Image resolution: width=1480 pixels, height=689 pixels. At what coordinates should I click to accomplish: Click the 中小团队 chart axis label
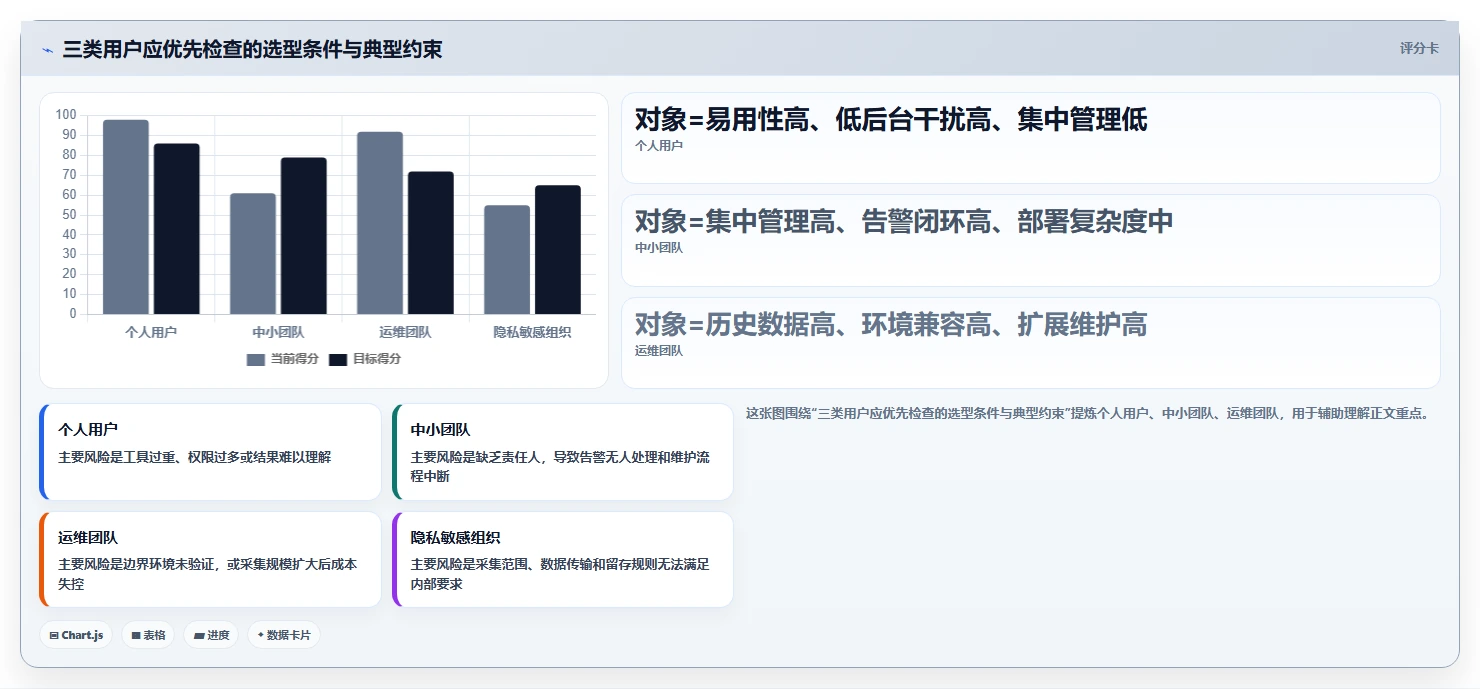[278, 332]
